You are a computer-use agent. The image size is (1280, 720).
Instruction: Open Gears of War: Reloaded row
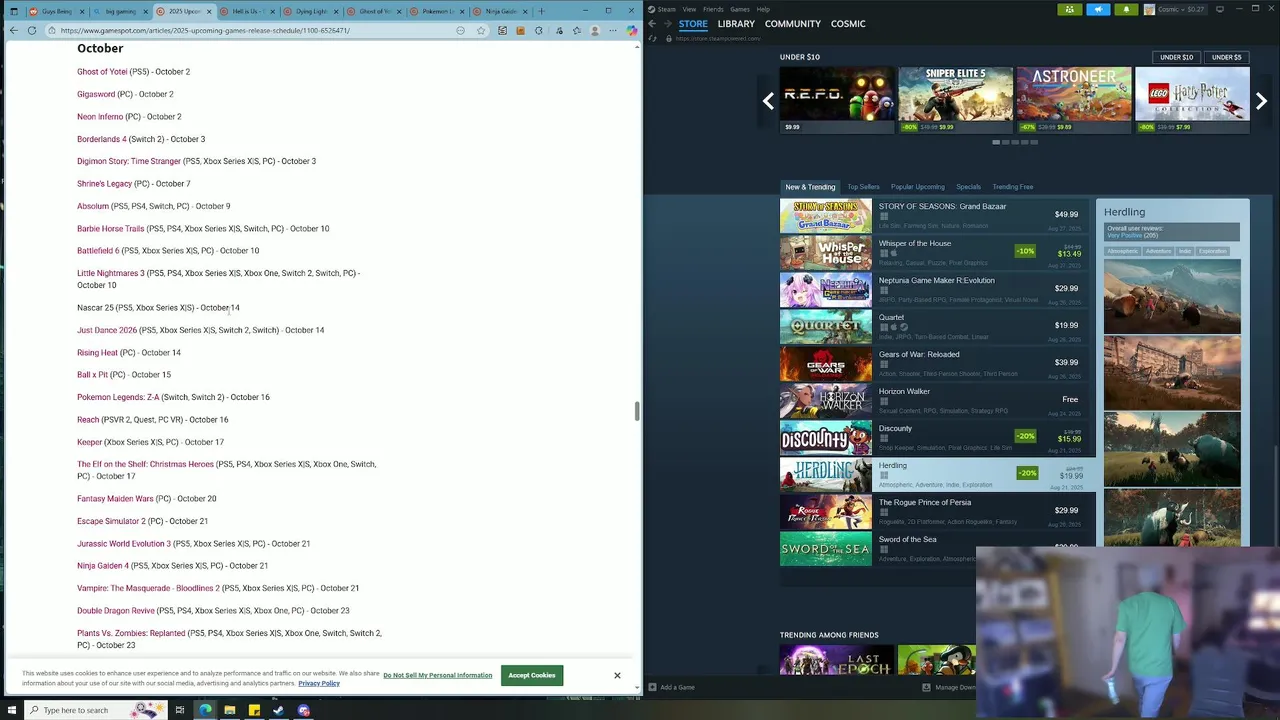937,363
